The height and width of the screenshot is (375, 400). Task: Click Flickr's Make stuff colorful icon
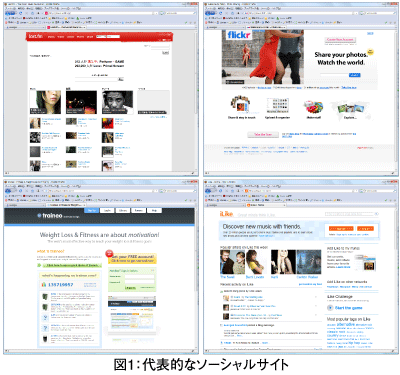[313, 107]
